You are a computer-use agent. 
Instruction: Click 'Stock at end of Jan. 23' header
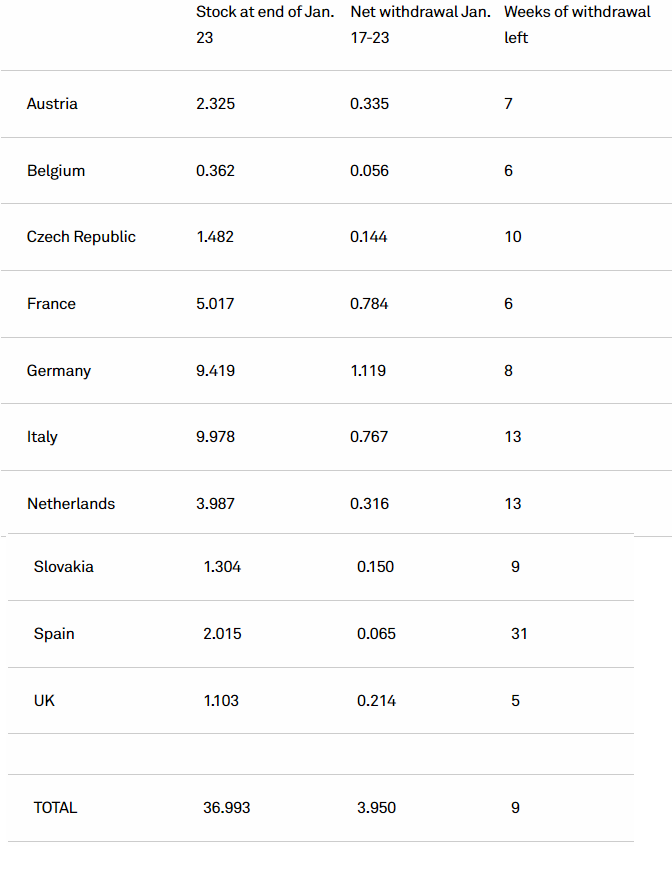(x=265, y=25)
